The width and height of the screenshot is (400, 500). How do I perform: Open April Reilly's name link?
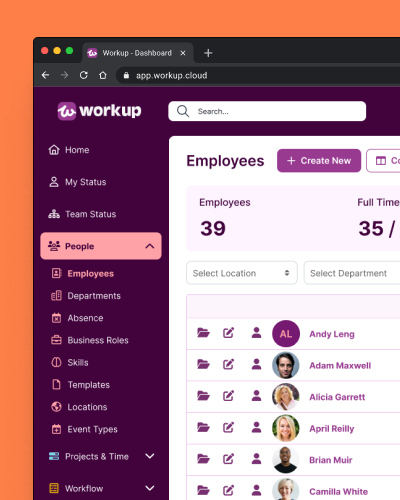point(332,429)
